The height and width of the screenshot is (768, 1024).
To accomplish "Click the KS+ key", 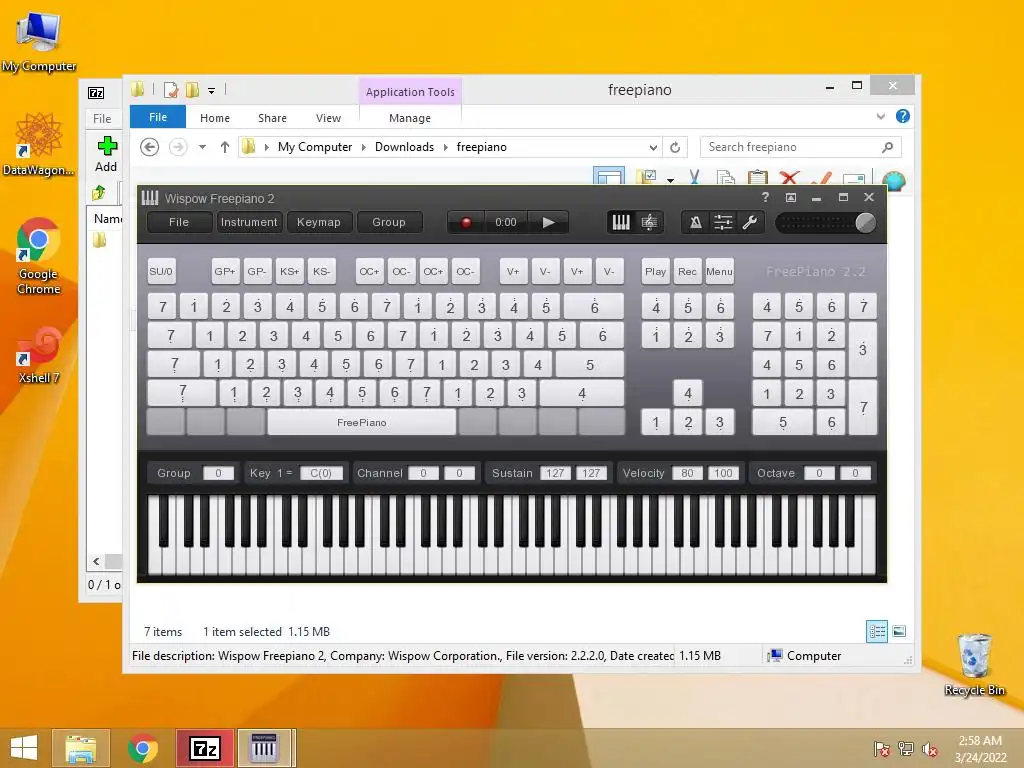I will [x=289, y=272].
